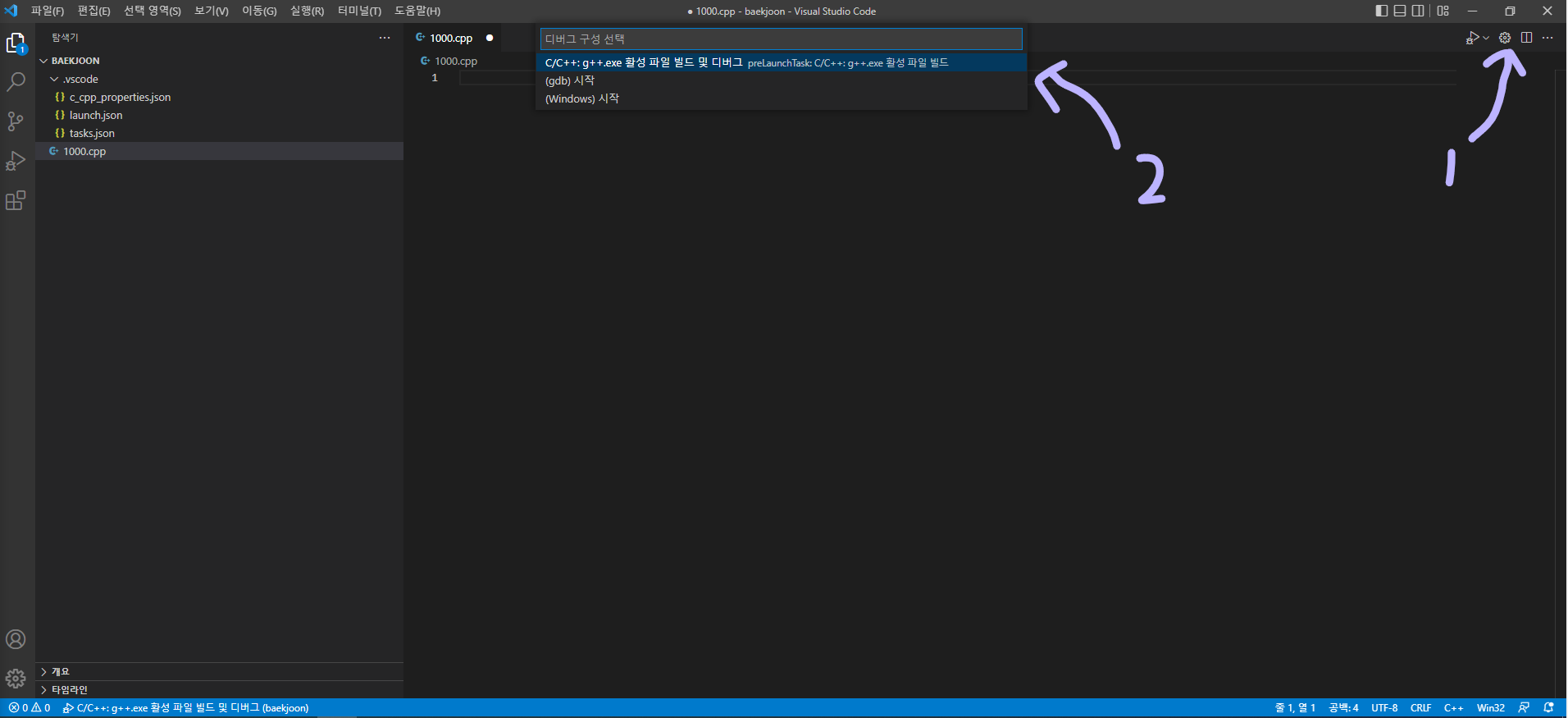This screenshot has width=1568, height=718.
Task: Choose the (gdb) 시작 configuration
Action: [782, 80]
